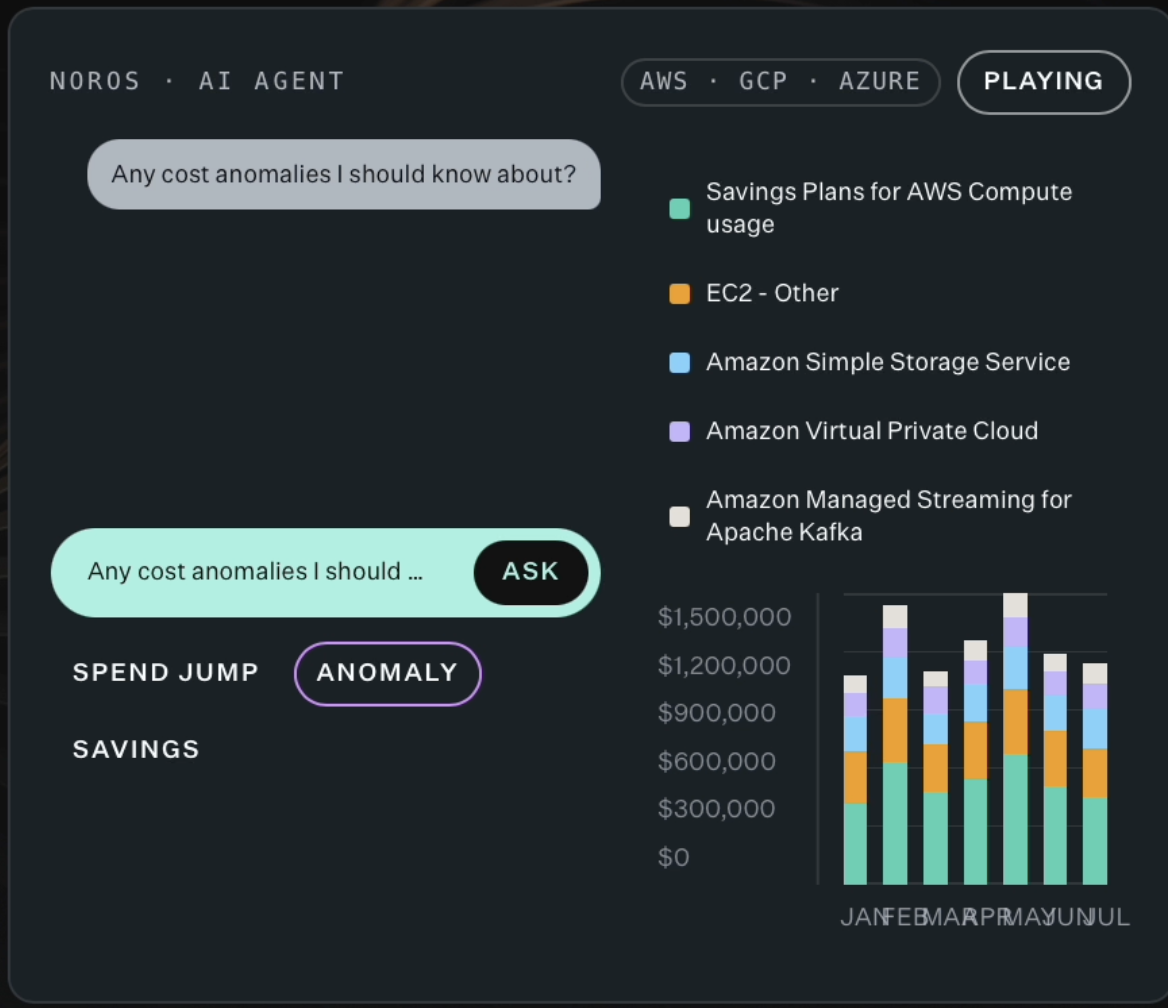
Task: Click the MAY bar in the chart
Action: click(1015, 739)
